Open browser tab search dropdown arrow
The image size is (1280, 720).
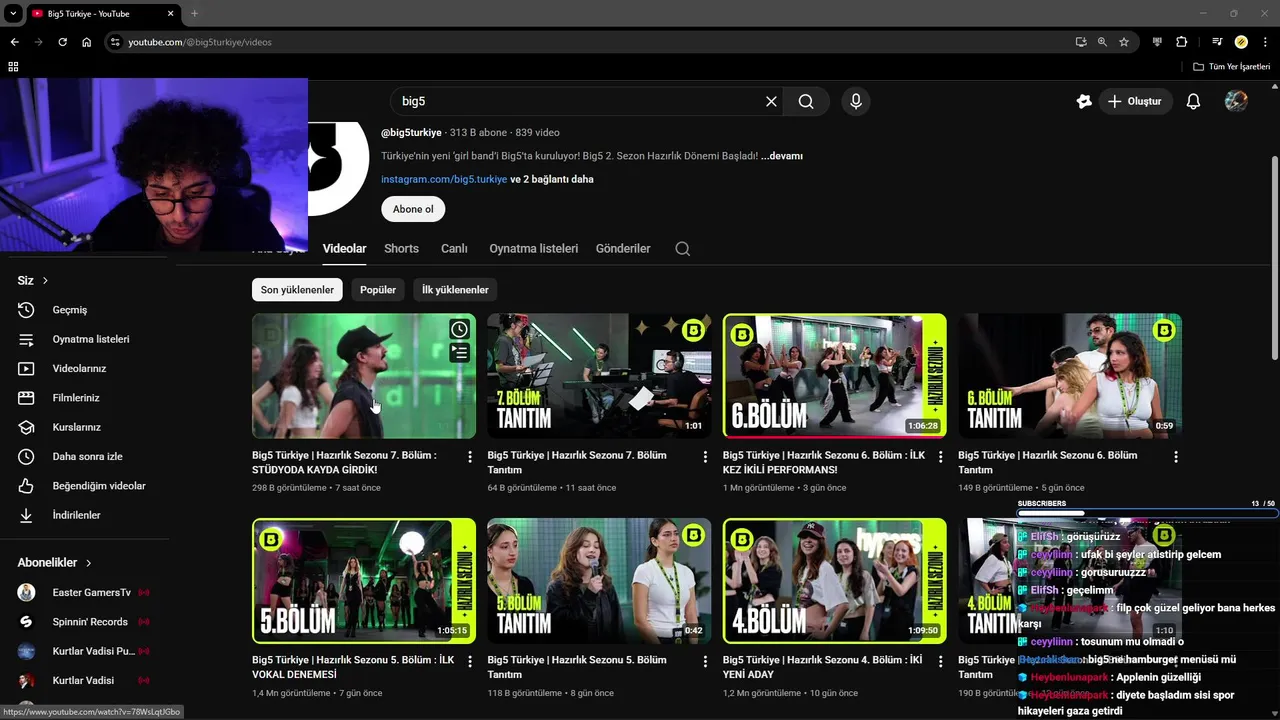13,13
